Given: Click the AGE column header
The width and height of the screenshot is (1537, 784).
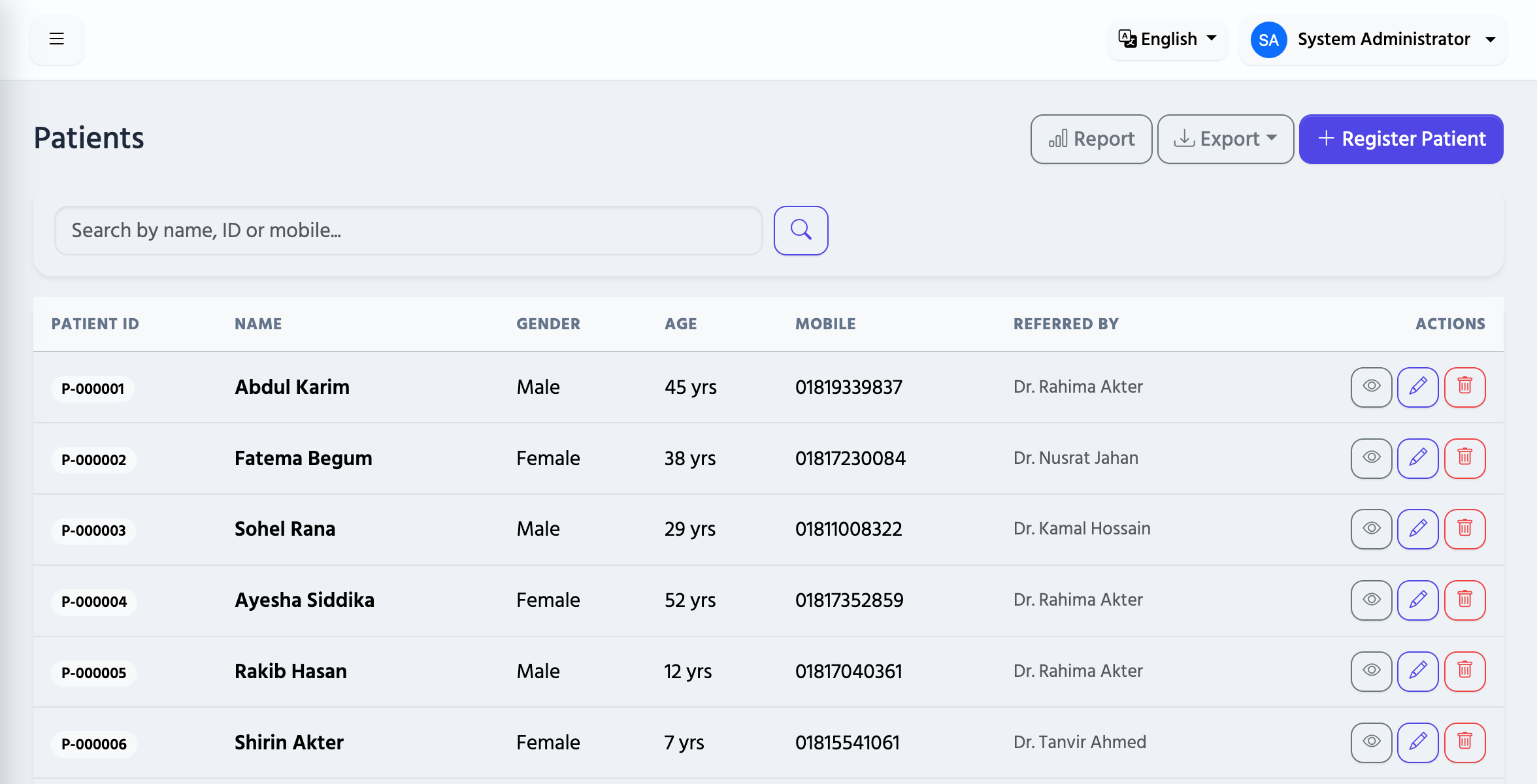Looking at the screenshot, I should (681, 324).
